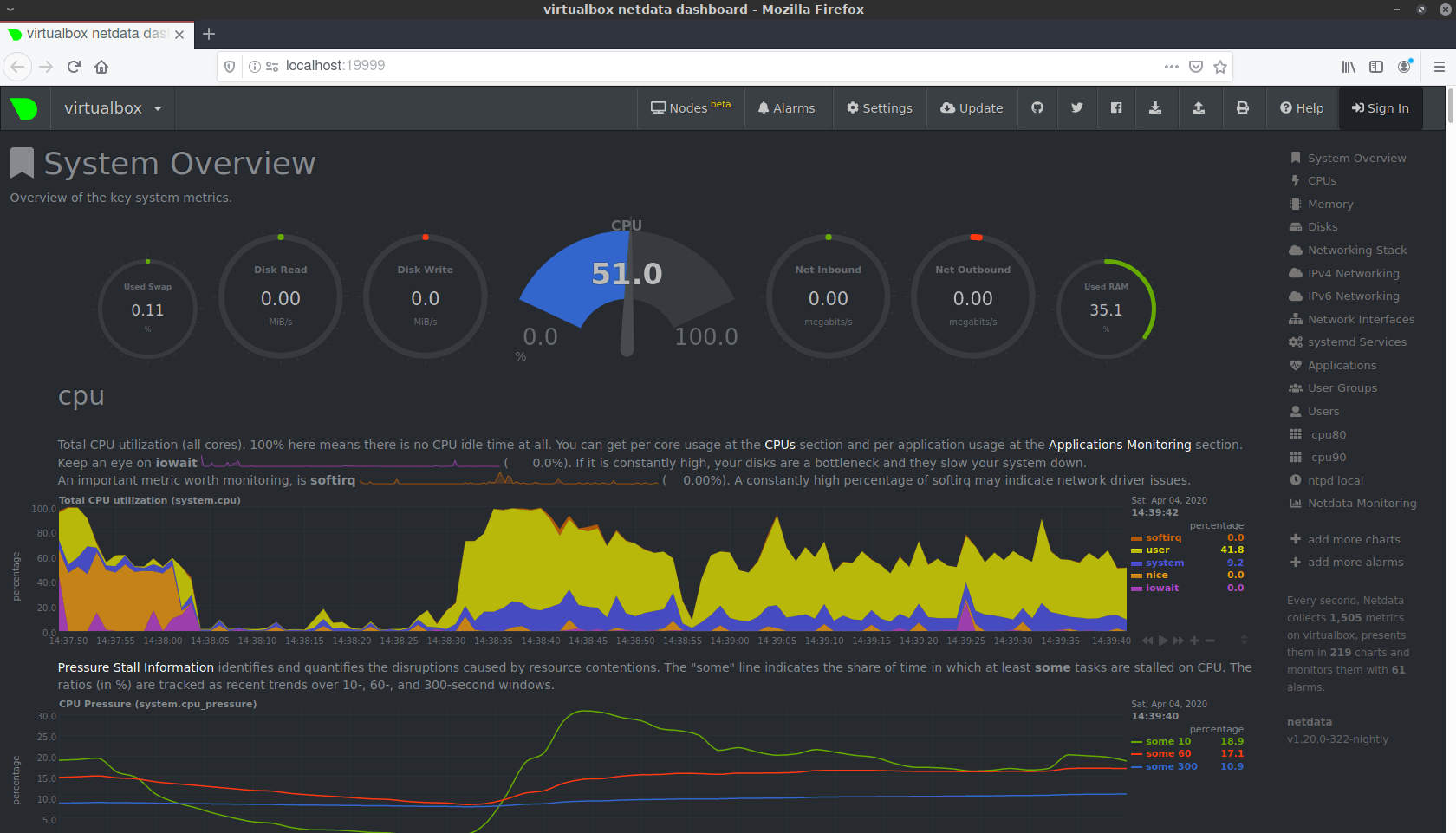Image resolution: width=1456 pixels, height=833 pixels.
Task: Click the import snapshot upload icon
Action: click(x=1199, y=108)
